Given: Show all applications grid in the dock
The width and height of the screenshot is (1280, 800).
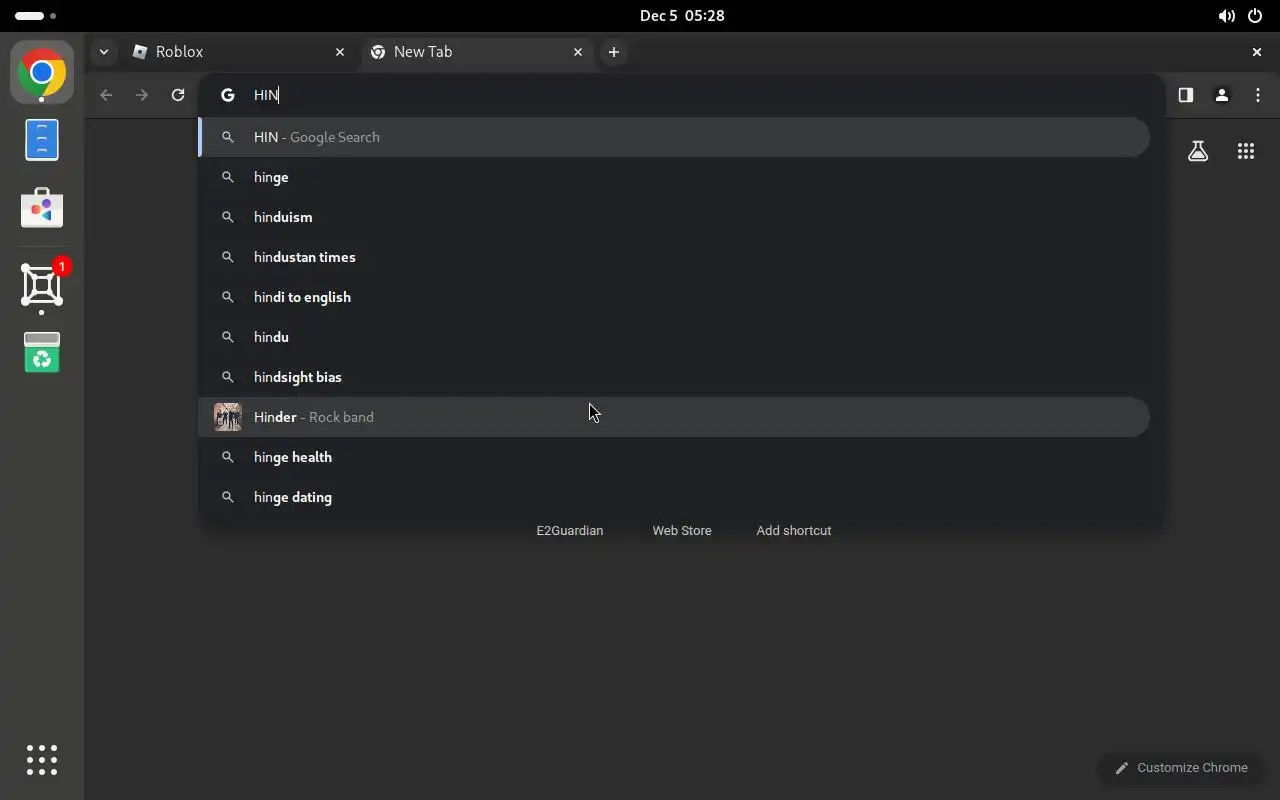Looking at the screenshot, I should click(42, 760).
